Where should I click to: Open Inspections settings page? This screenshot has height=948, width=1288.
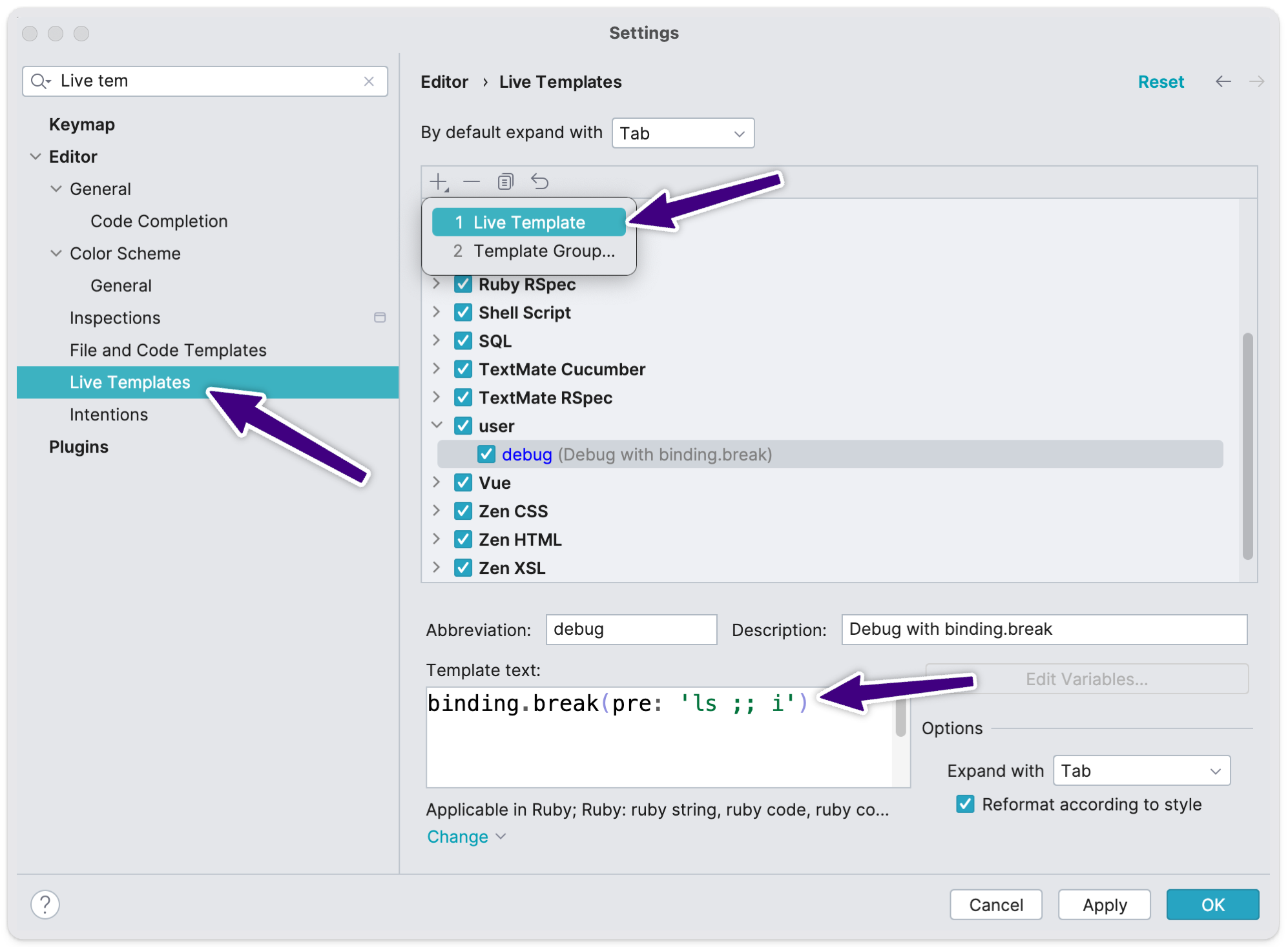pyautogui.click(x=115, y=318)
